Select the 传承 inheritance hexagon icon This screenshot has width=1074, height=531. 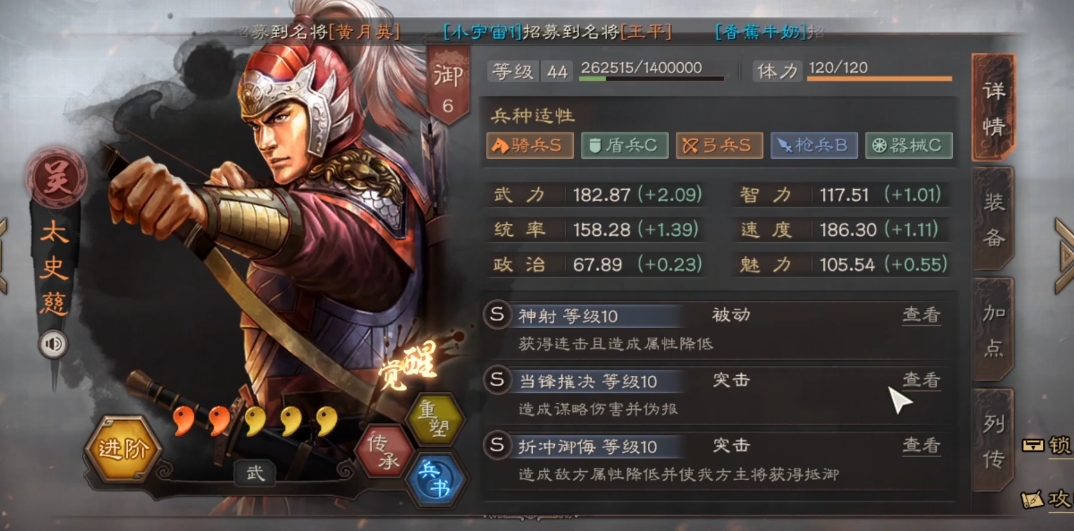[384, 450]
